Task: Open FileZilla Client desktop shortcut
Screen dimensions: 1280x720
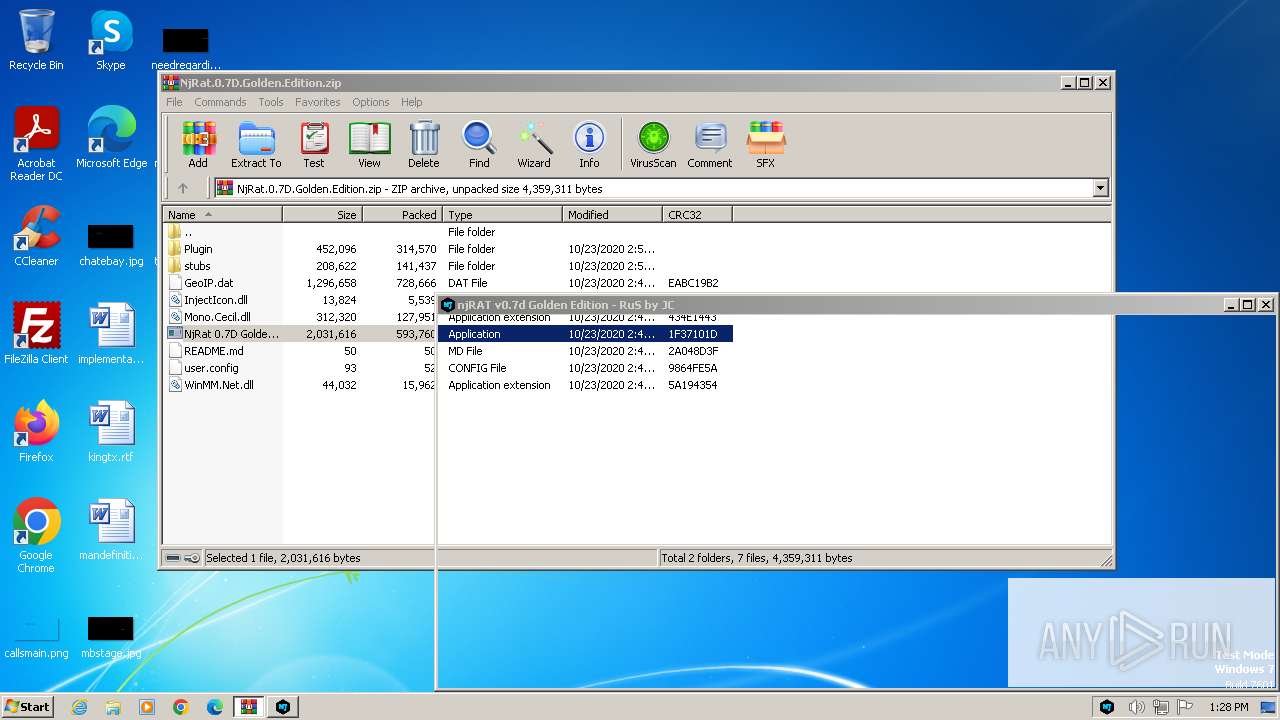Action: tap(36, 333)
